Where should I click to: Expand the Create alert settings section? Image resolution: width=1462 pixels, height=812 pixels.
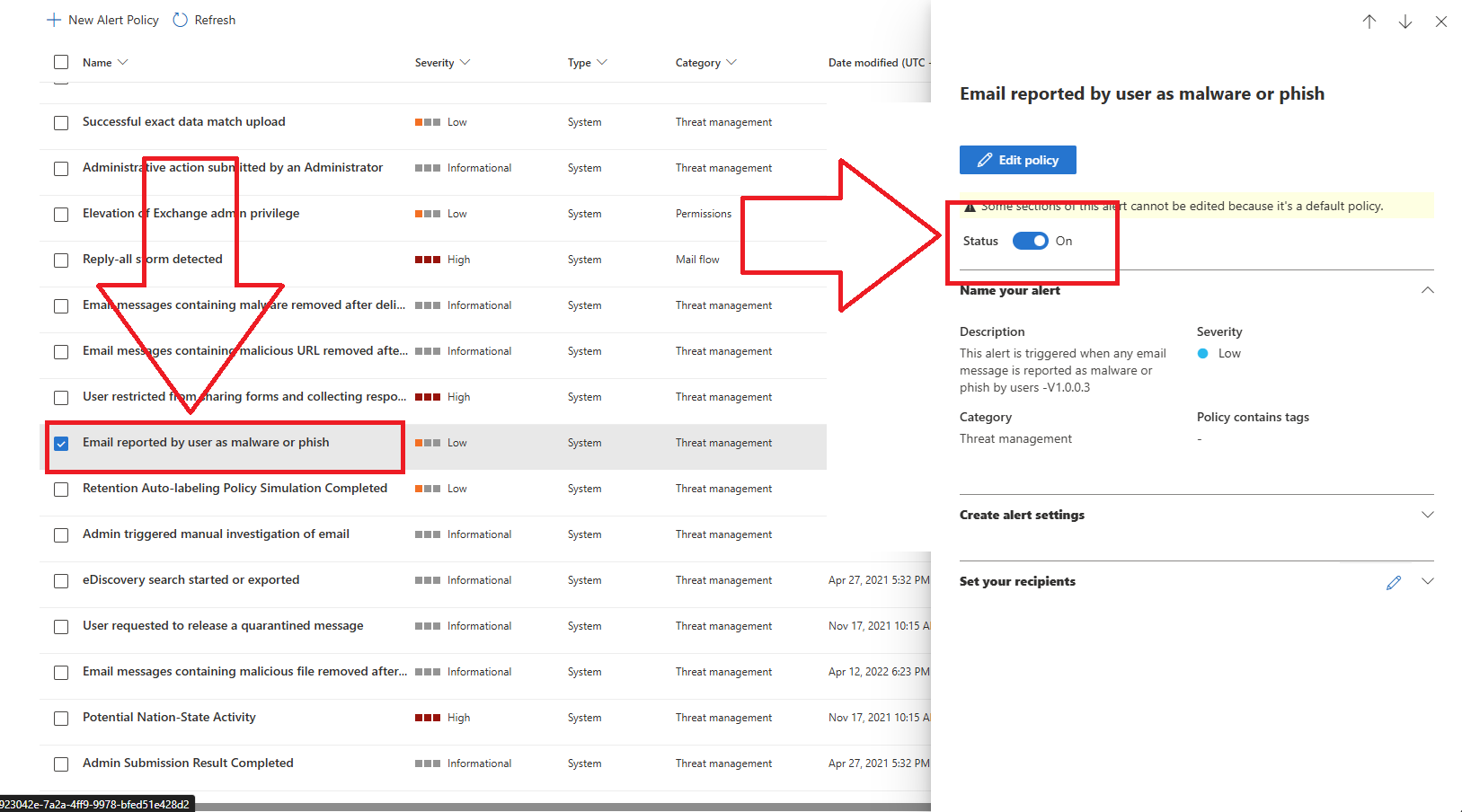tap(1428, 515)
